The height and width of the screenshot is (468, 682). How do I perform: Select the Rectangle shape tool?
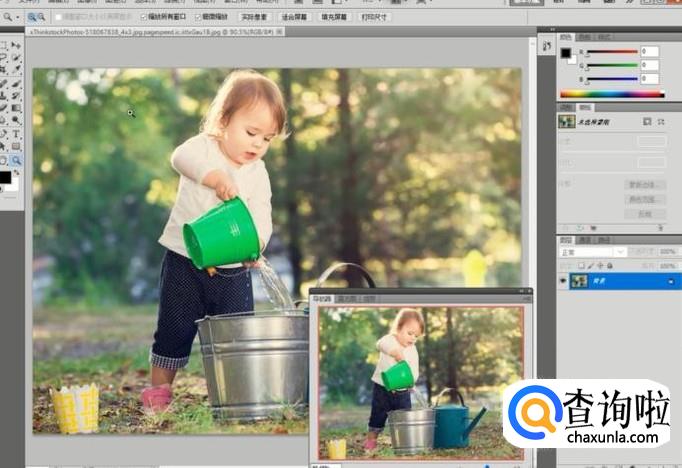(x=16, y=147)
